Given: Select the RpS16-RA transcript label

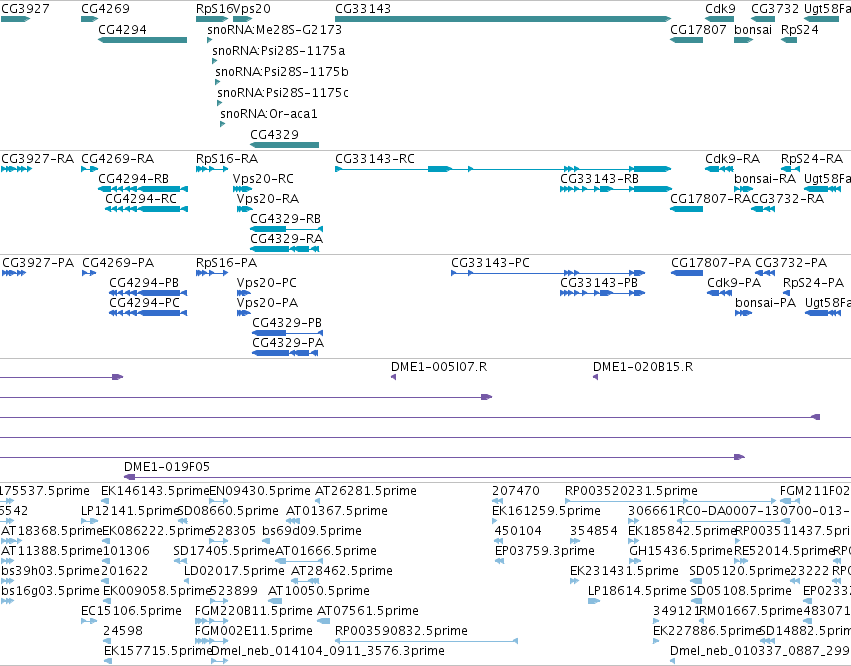Looking at the screenshot, I should [x=227, y=159].
